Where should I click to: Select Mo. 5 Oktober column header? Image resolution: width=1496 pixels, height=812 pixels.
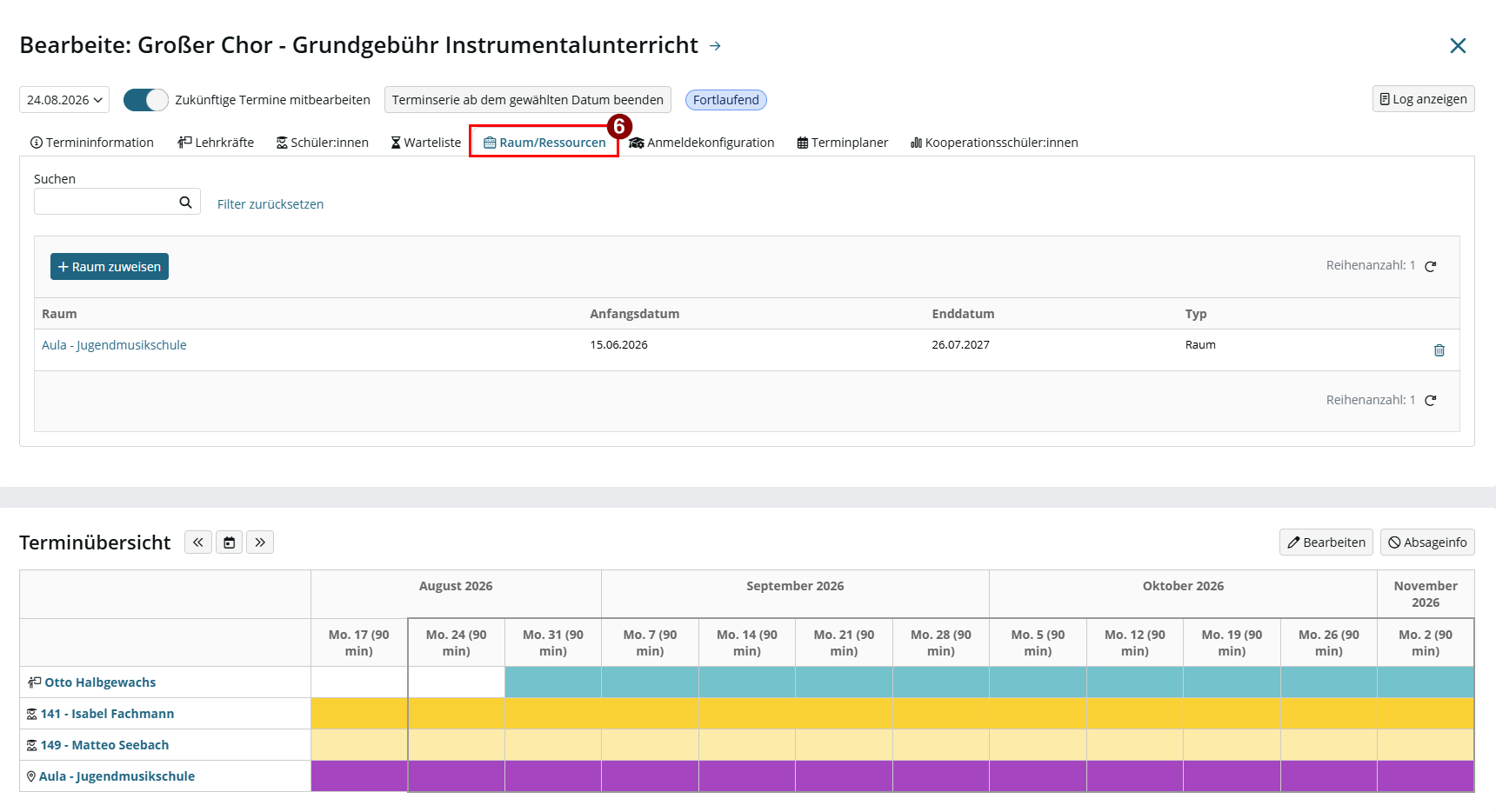click(1038, 642)
